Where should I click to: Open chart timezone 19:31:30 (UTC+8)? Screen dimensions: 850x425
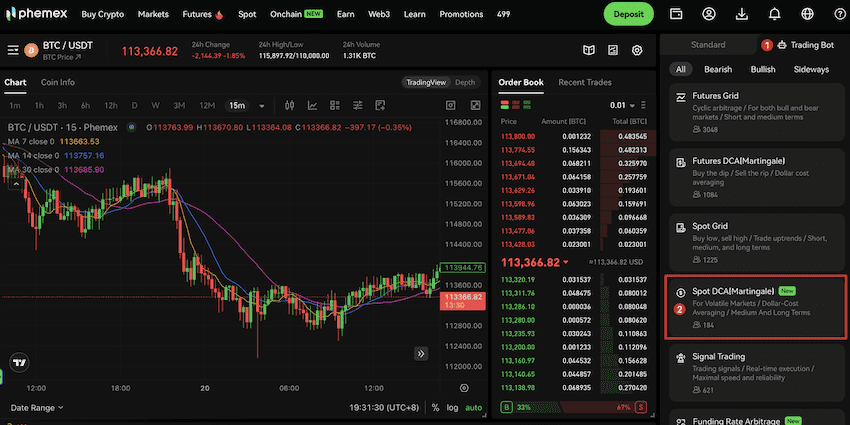385,408
